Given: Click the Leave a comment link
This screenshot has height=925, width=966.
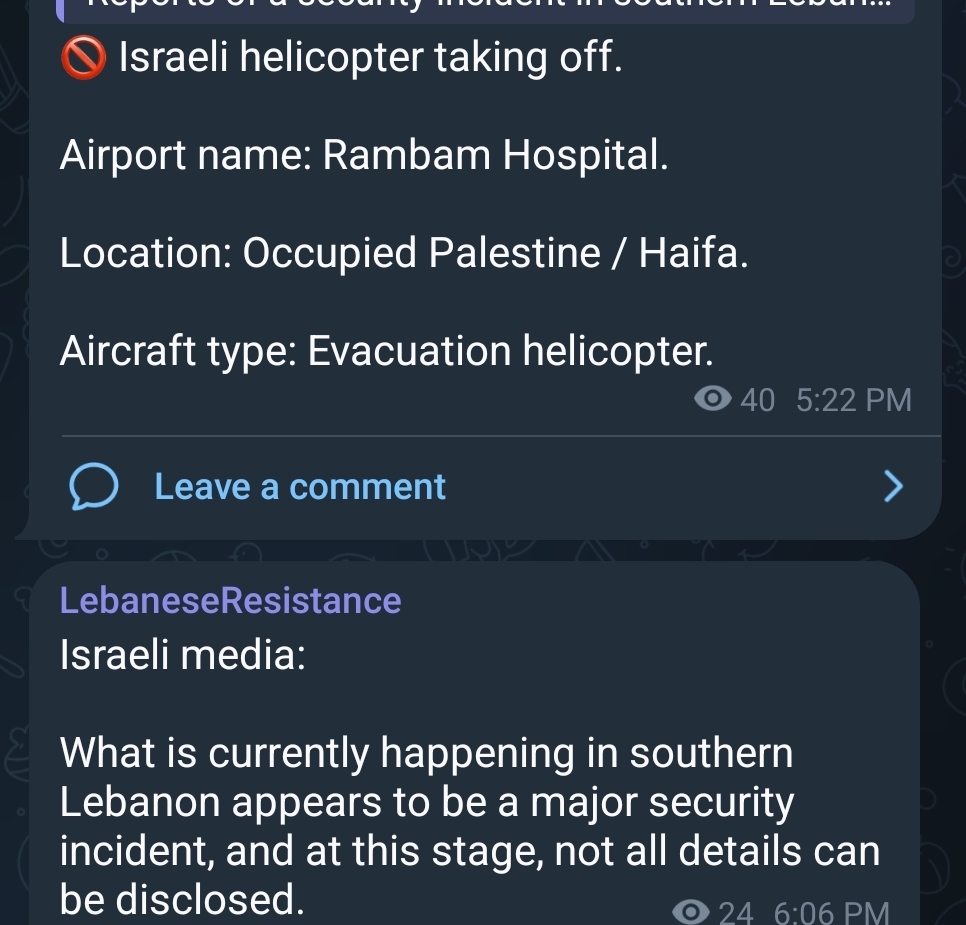Looking at the screenshot, I should coord(299,487).
